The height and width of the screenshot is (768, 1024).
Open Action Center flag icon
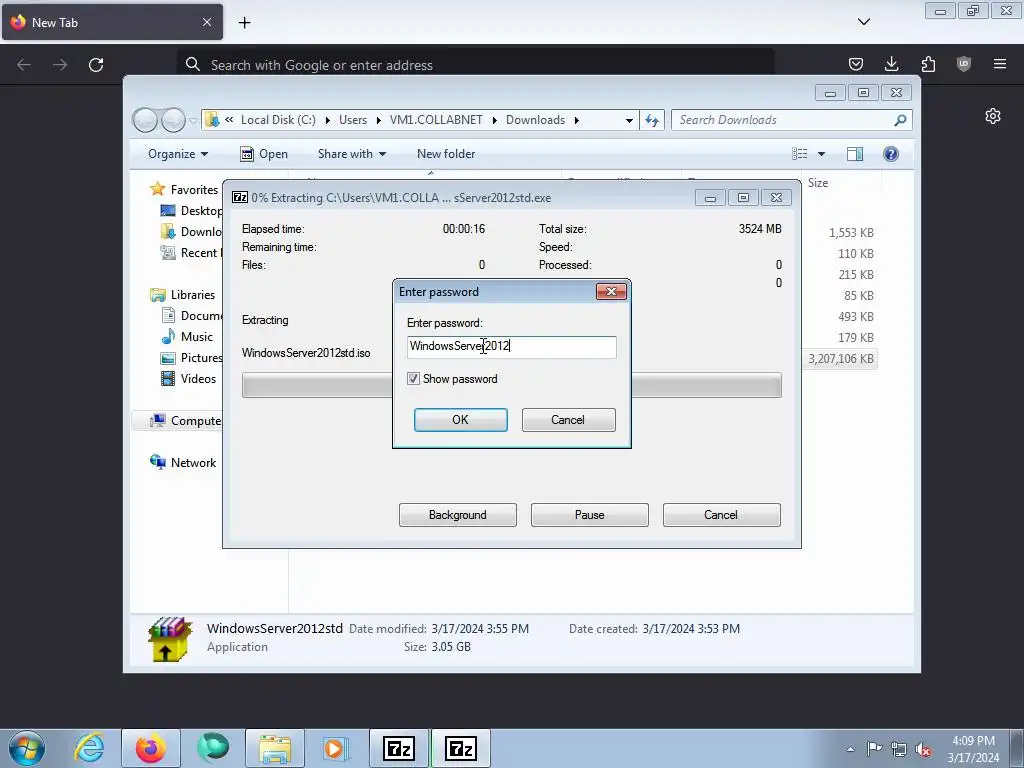[x=874, y=749]
